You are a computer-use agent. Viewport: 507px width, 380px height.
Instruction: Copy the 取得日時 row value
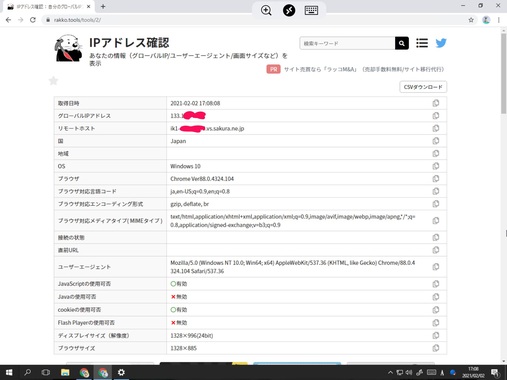[x=436, y=103]
